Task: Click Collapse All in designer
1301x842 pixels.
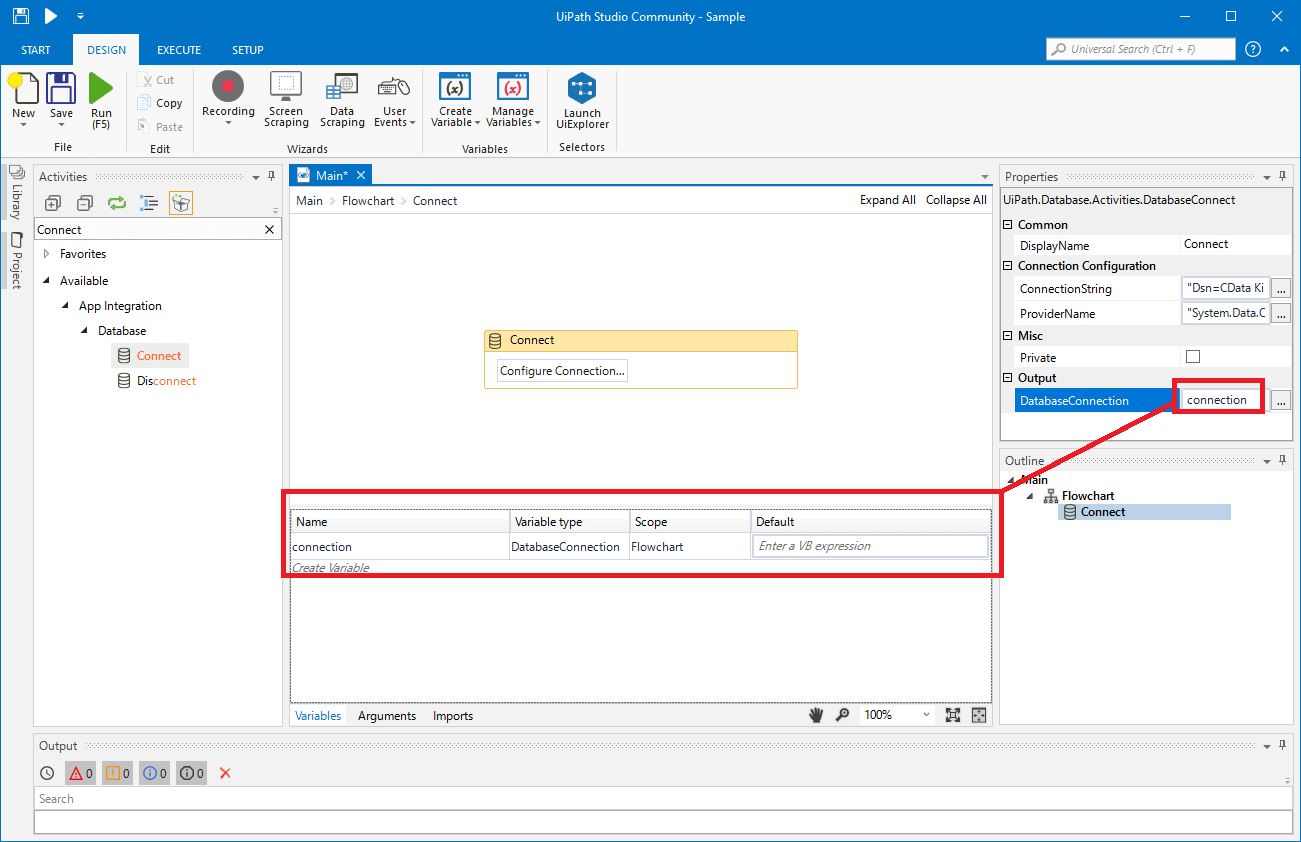Action: click(955, 200)
